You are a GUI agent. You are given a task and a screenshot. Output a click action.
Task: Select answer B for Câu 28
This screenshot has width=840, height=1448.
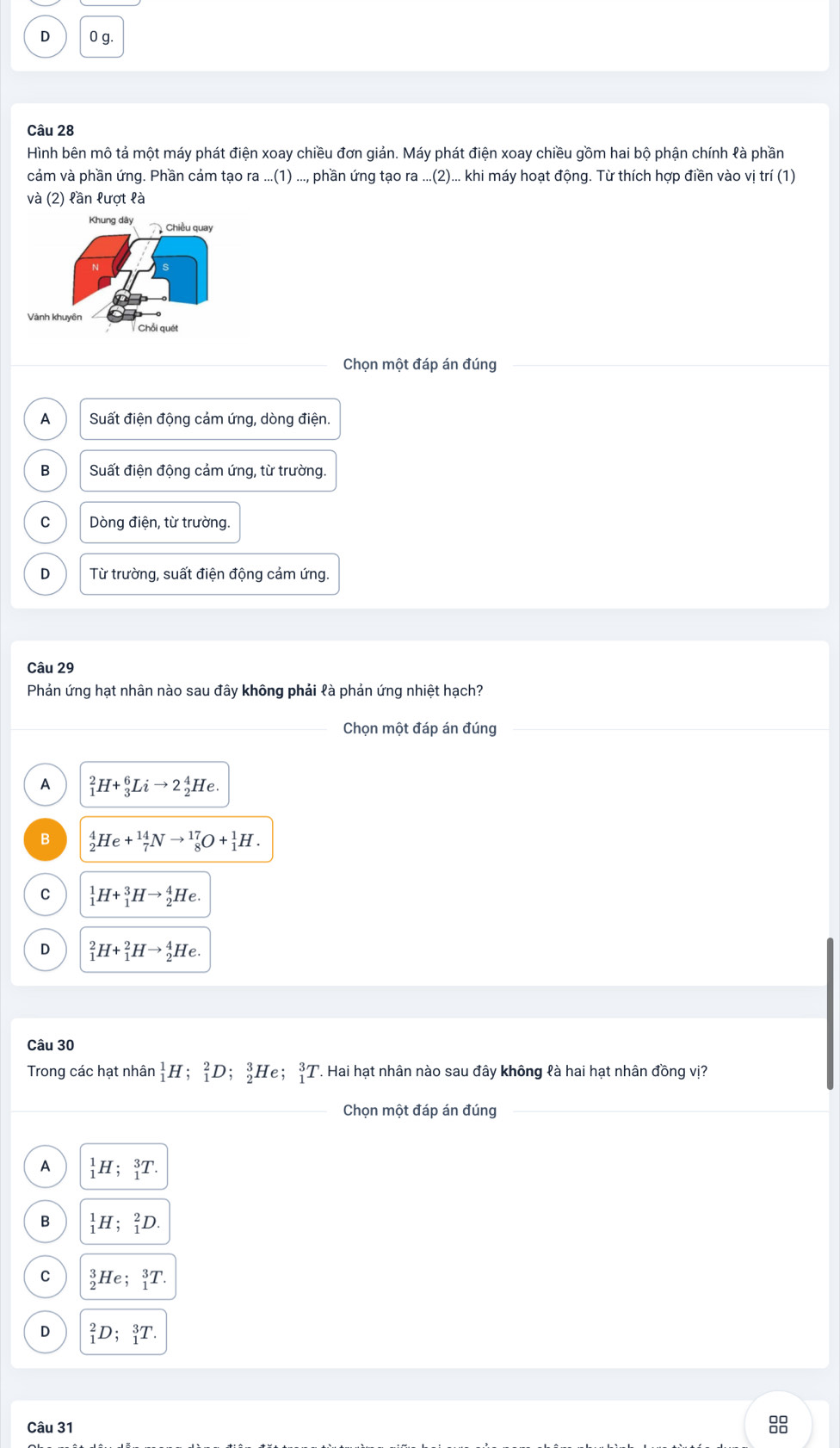[x=46, y=471]
